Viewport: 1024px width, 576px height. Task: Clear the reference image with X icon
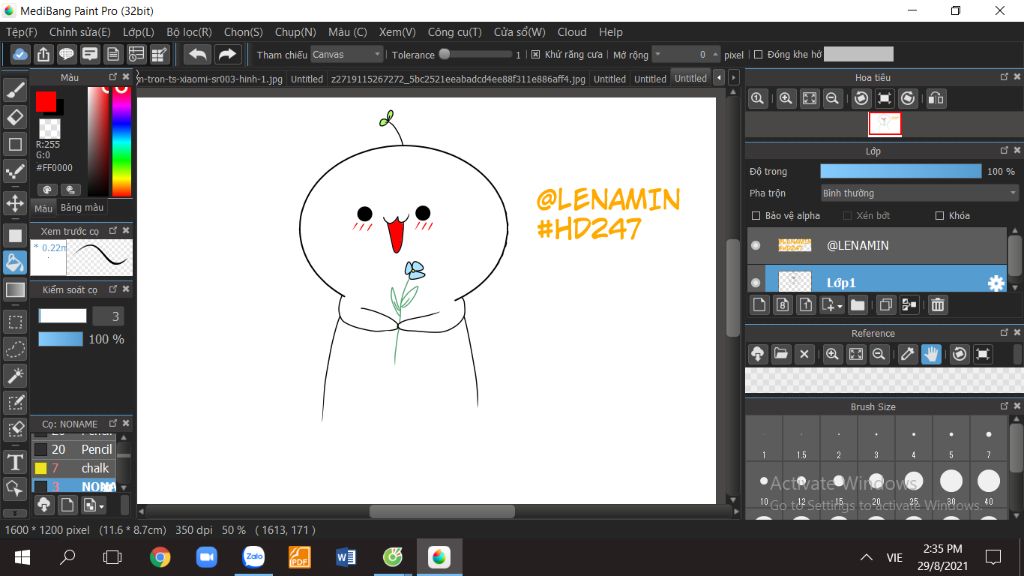click(x=804, y=354)
